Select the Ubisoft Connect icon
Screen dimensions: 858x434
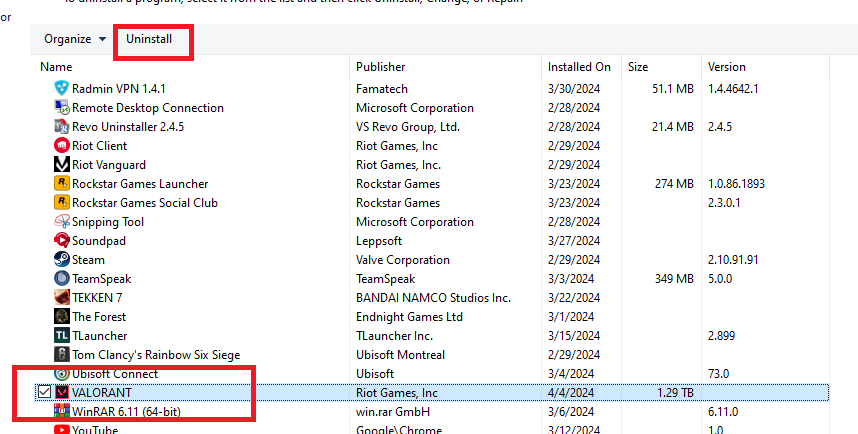tap(62, 374)
